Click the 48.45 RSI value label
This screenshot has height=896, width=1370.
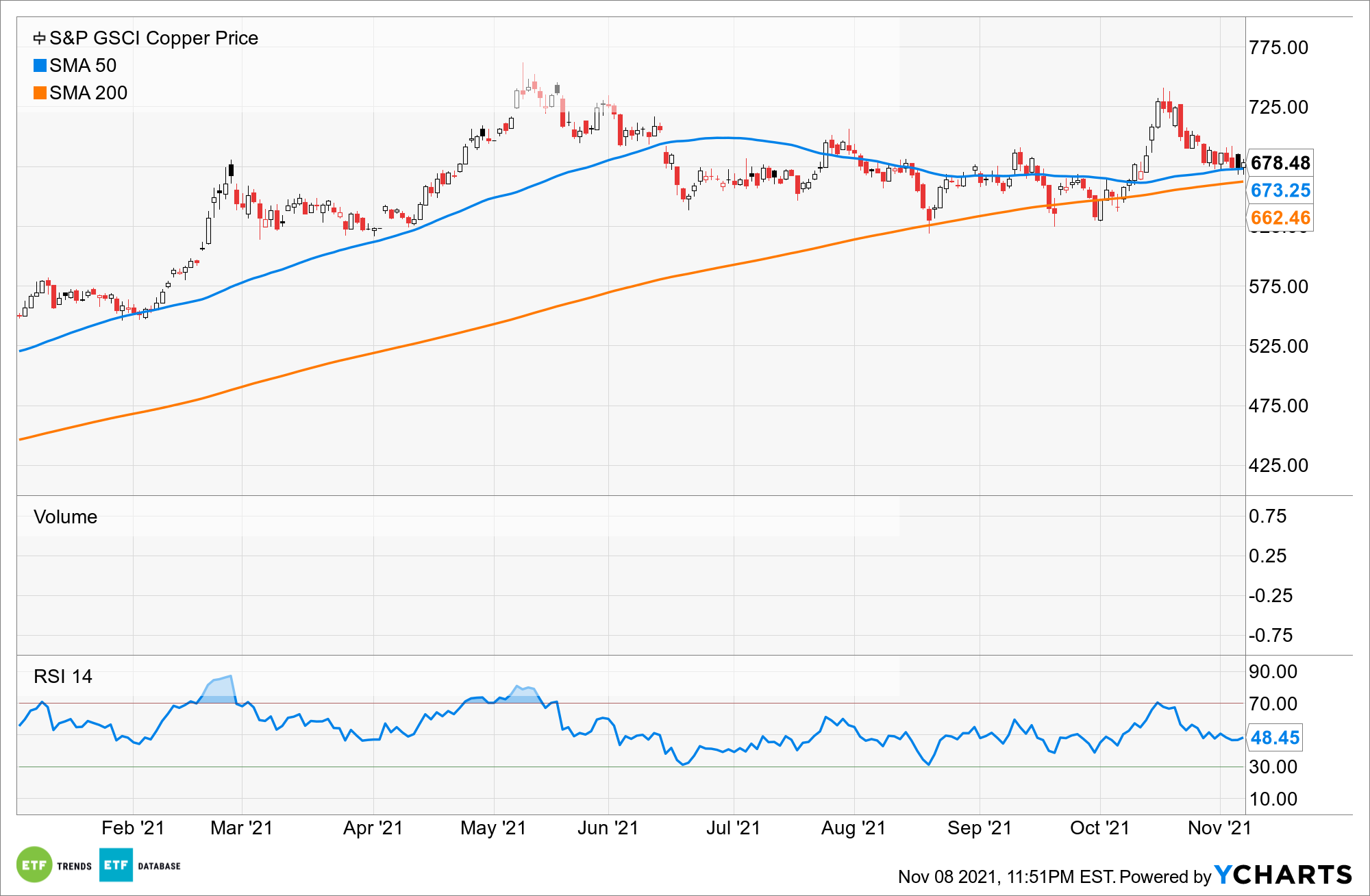(x=1274, y=738)
